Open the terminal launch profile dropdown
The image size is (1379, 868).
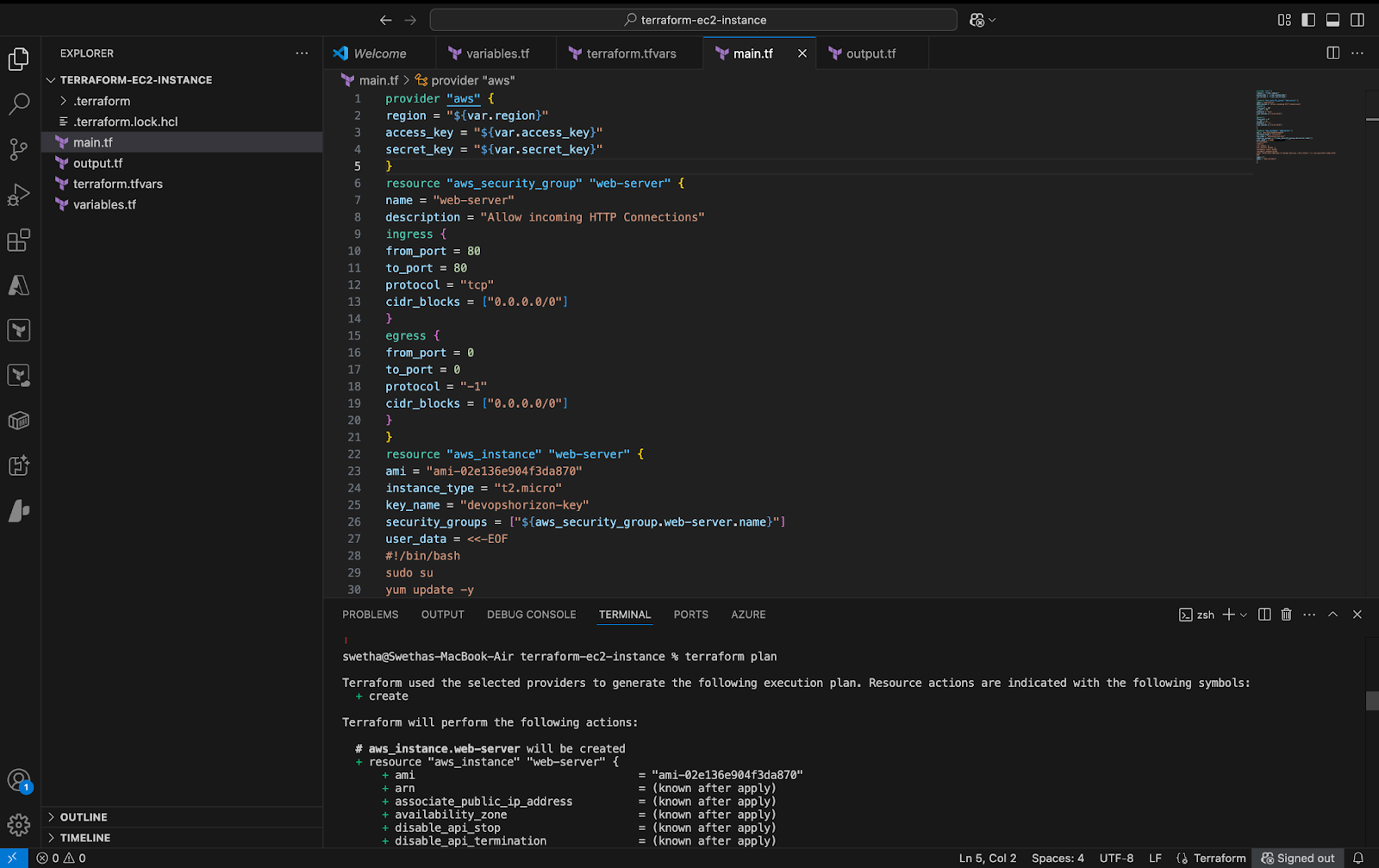pos(1244,615)
